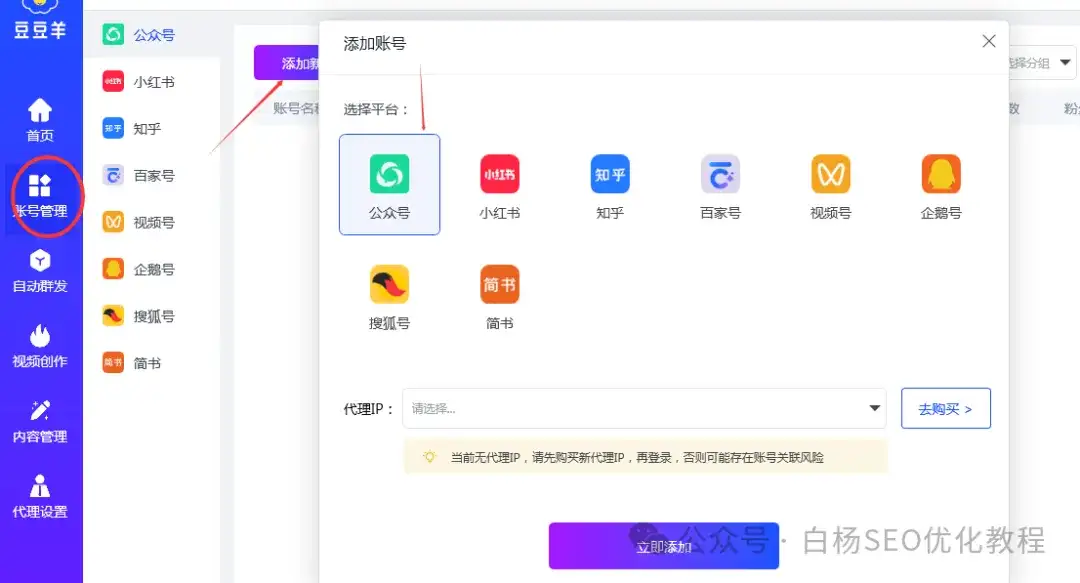This screenshot has height=583, width=1080.
Task: Go to 首页 home in left sidebar
Action: click(40, 121)
